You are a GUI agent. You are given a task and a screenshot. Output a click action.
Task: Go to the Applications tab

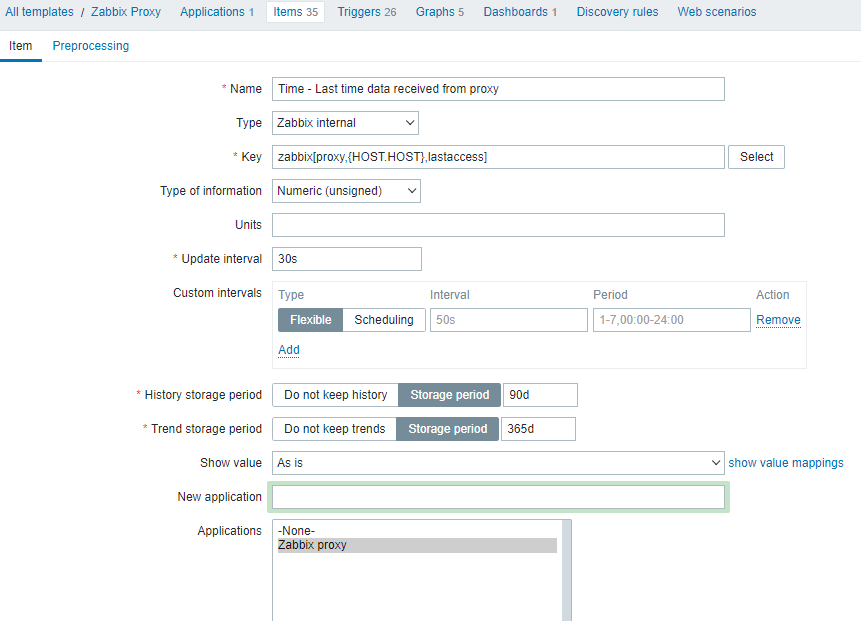(217, 12)
